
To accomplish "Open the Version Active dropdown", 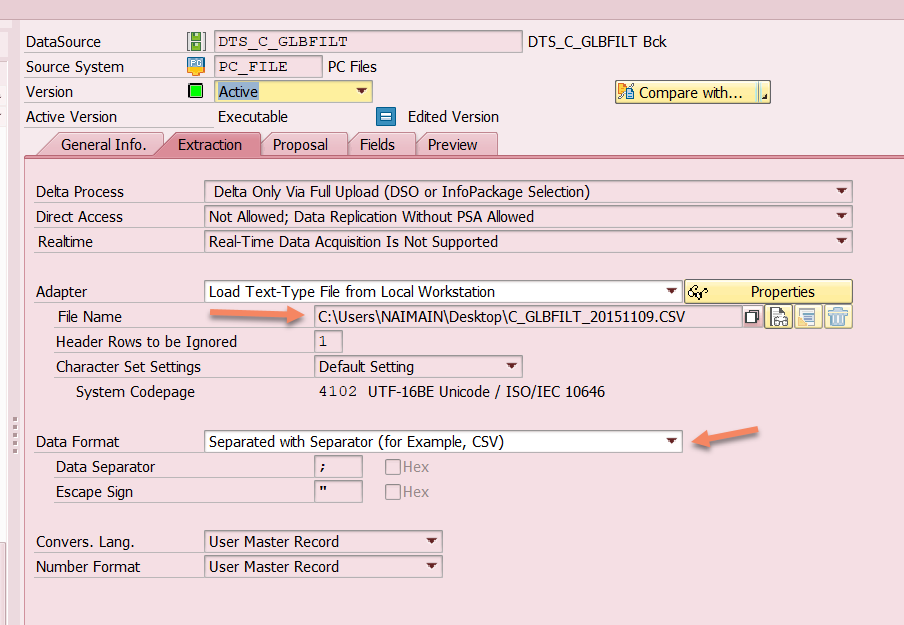I will (x=362, y=92).
